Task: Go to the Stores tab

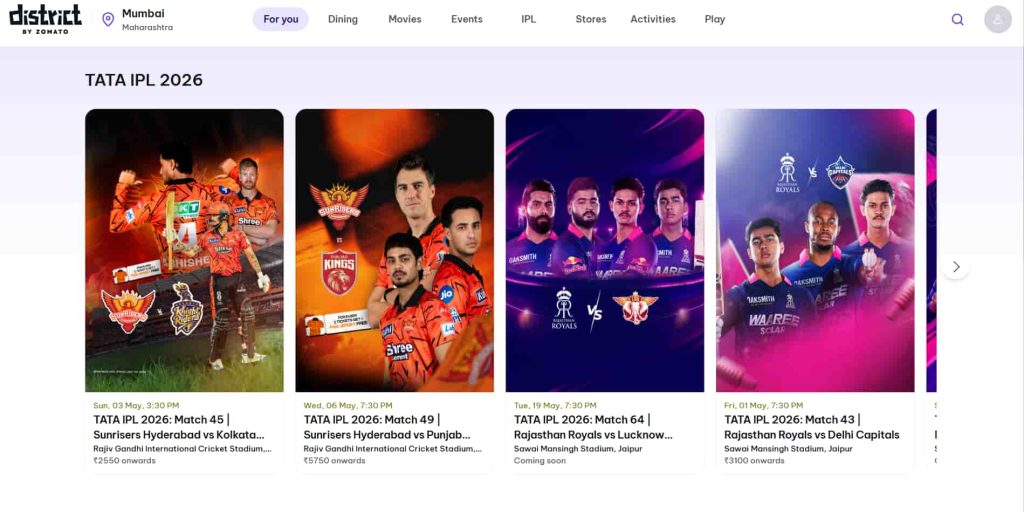Action: [591, 20]
